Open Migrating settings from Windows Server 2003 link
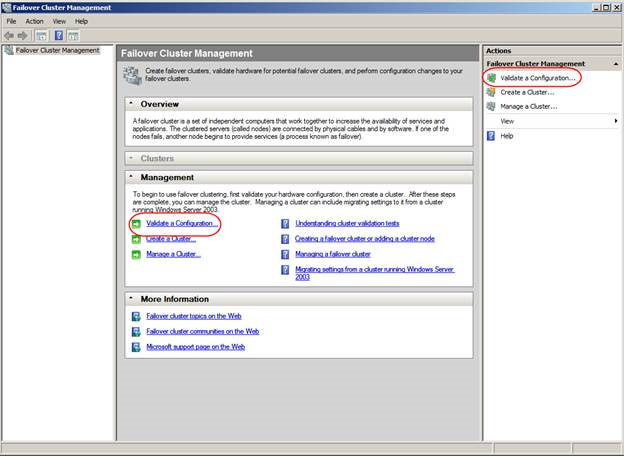The image size is (624, 456). [374, 273]
